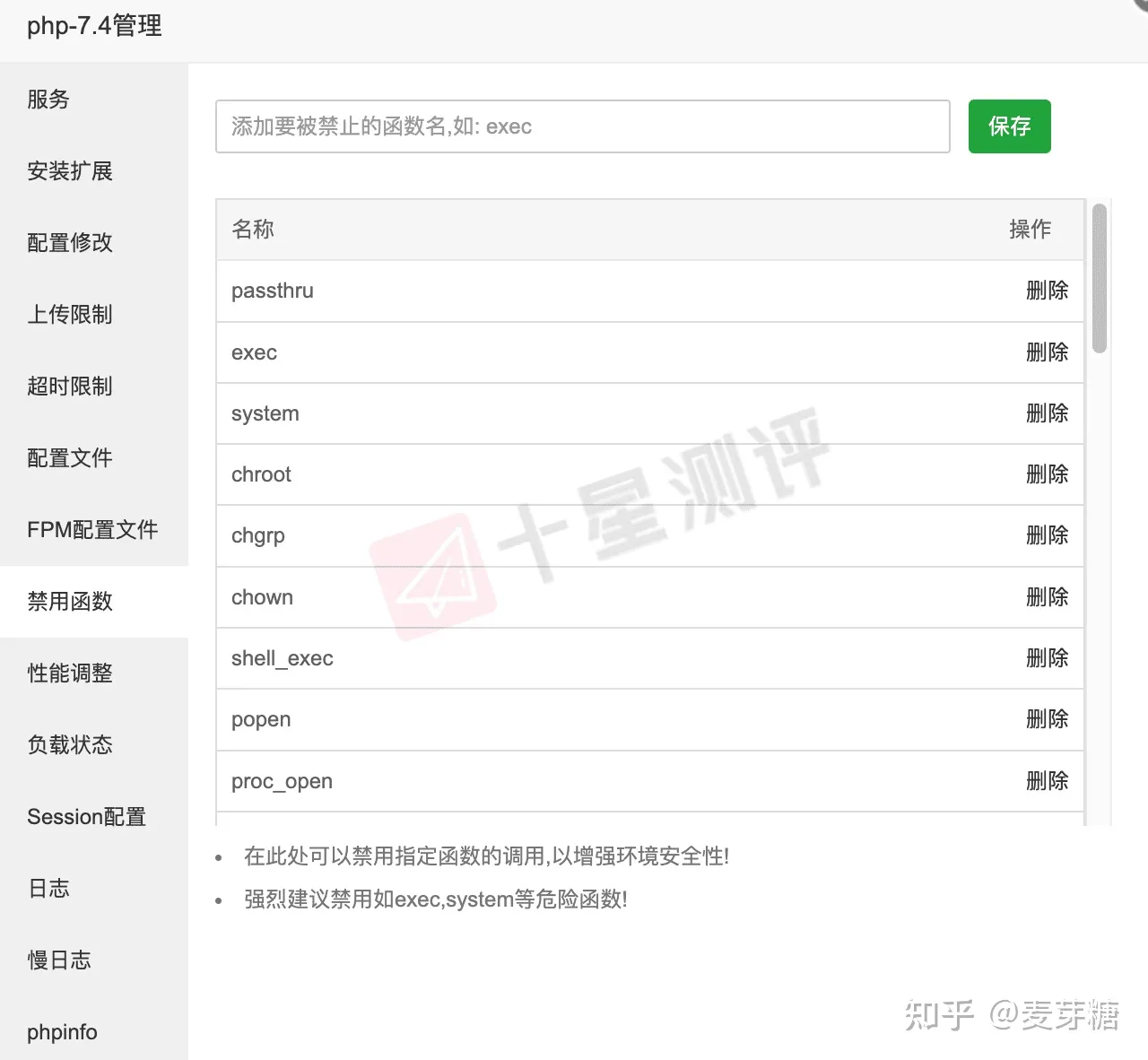Open the Session配置 page
The height and width of the screenshot is (1060, 1148).
coord(87,817)
